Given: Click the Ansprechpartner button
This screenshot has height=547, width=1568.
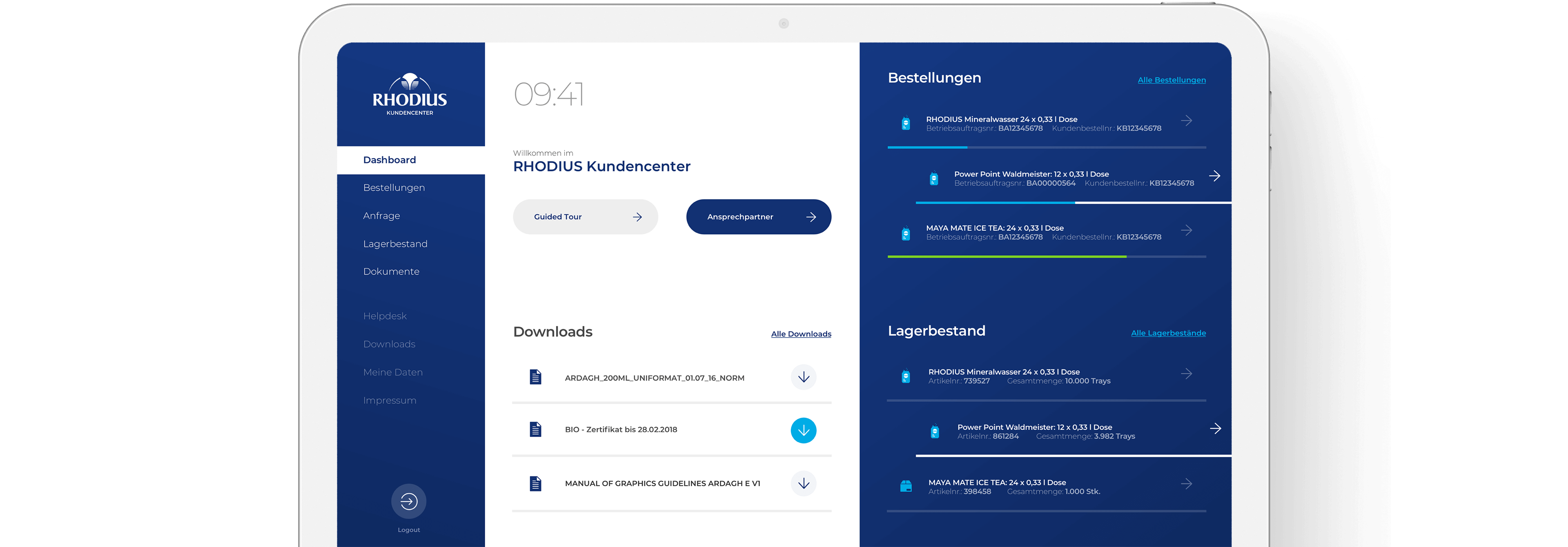Looking at the screenshot, I should [758, 217].
